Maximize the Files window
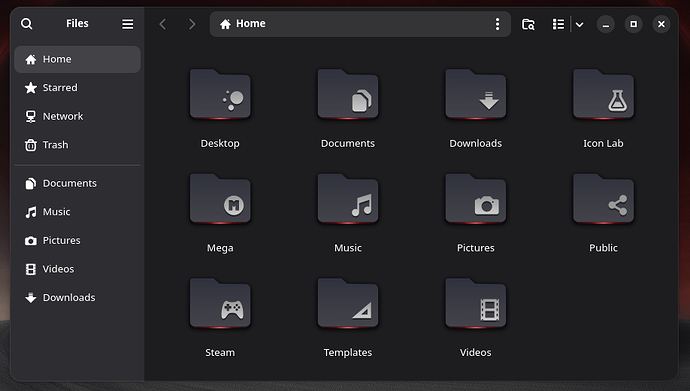690x391 pixels. (x=633, y=24)
